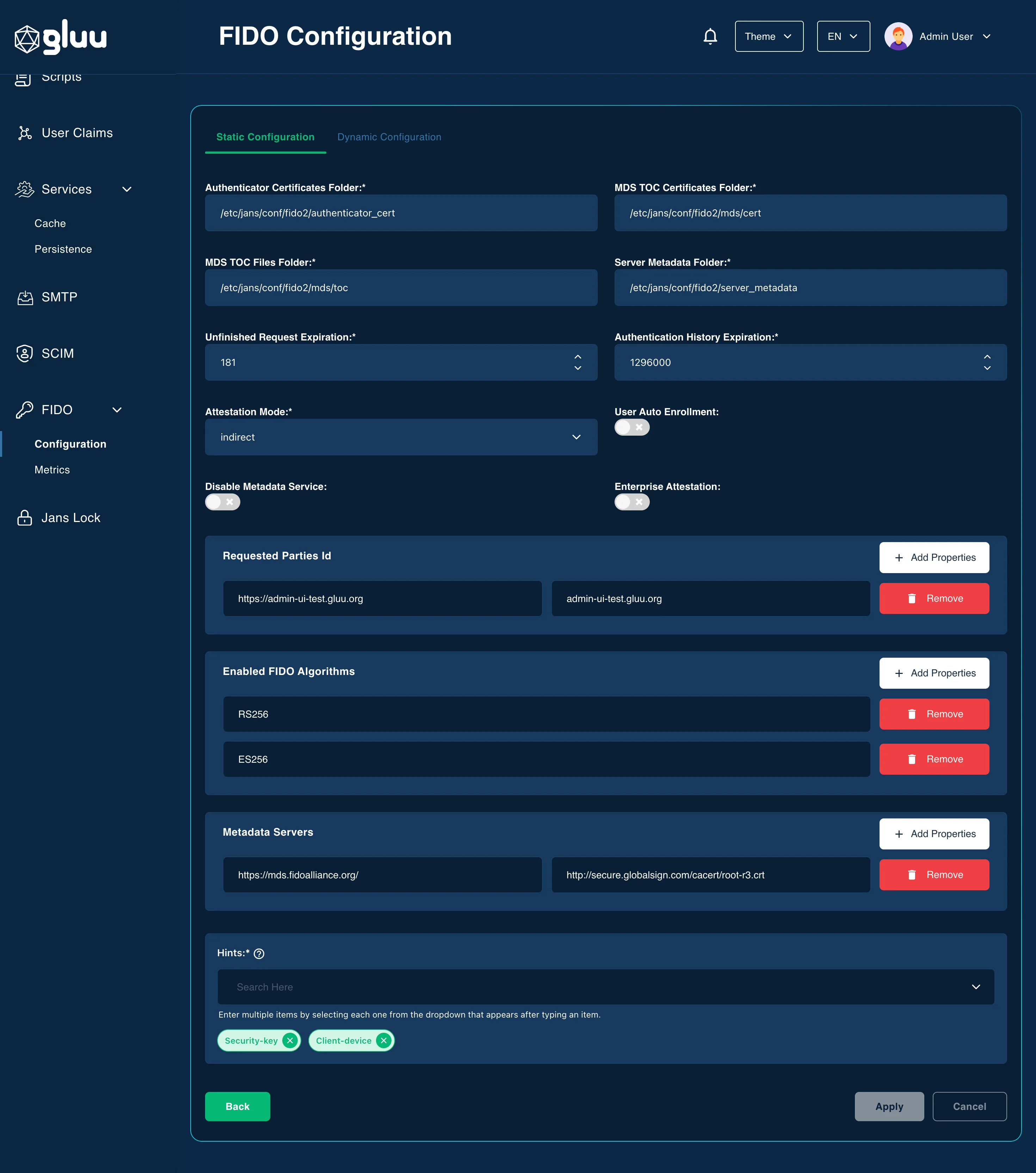Click the Jans Lock padlock icon
This screenshot has width=1036, height=1173.
(x=25, y=518)
